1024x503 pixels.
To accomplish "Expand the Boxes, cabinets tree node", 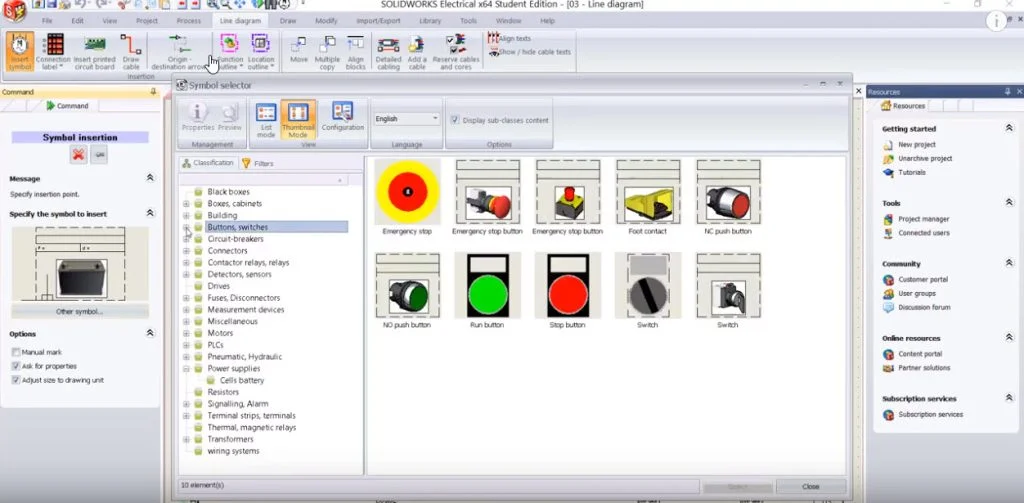I will (186, 204).
